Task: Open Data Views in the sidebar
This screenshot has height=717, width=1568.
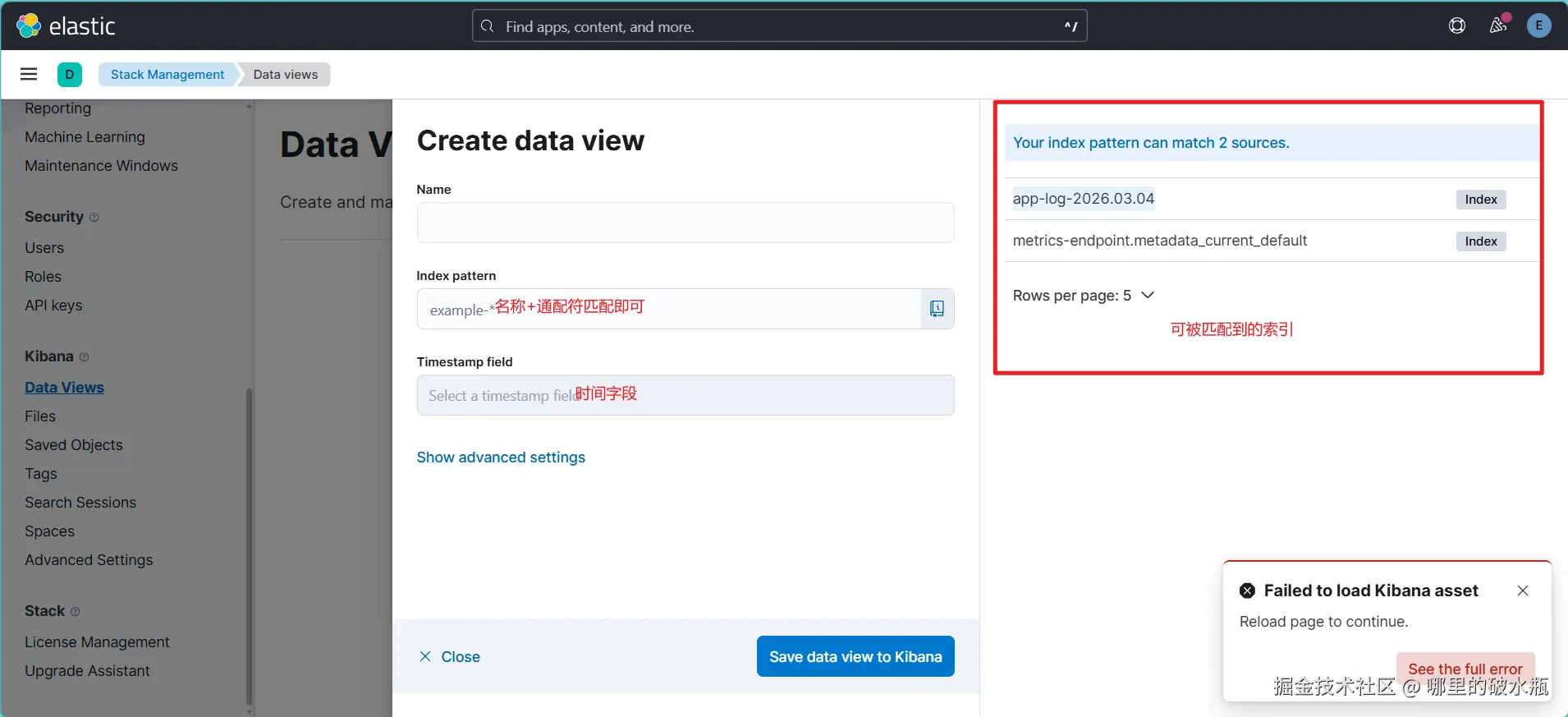Action: point(64,388)
